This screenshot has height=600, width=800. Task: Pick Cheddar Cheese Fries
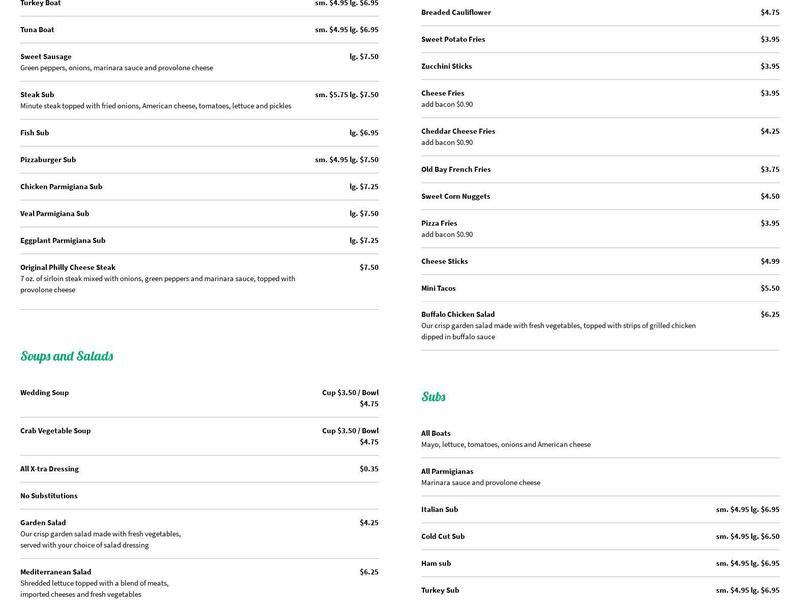tap(458, 131)
